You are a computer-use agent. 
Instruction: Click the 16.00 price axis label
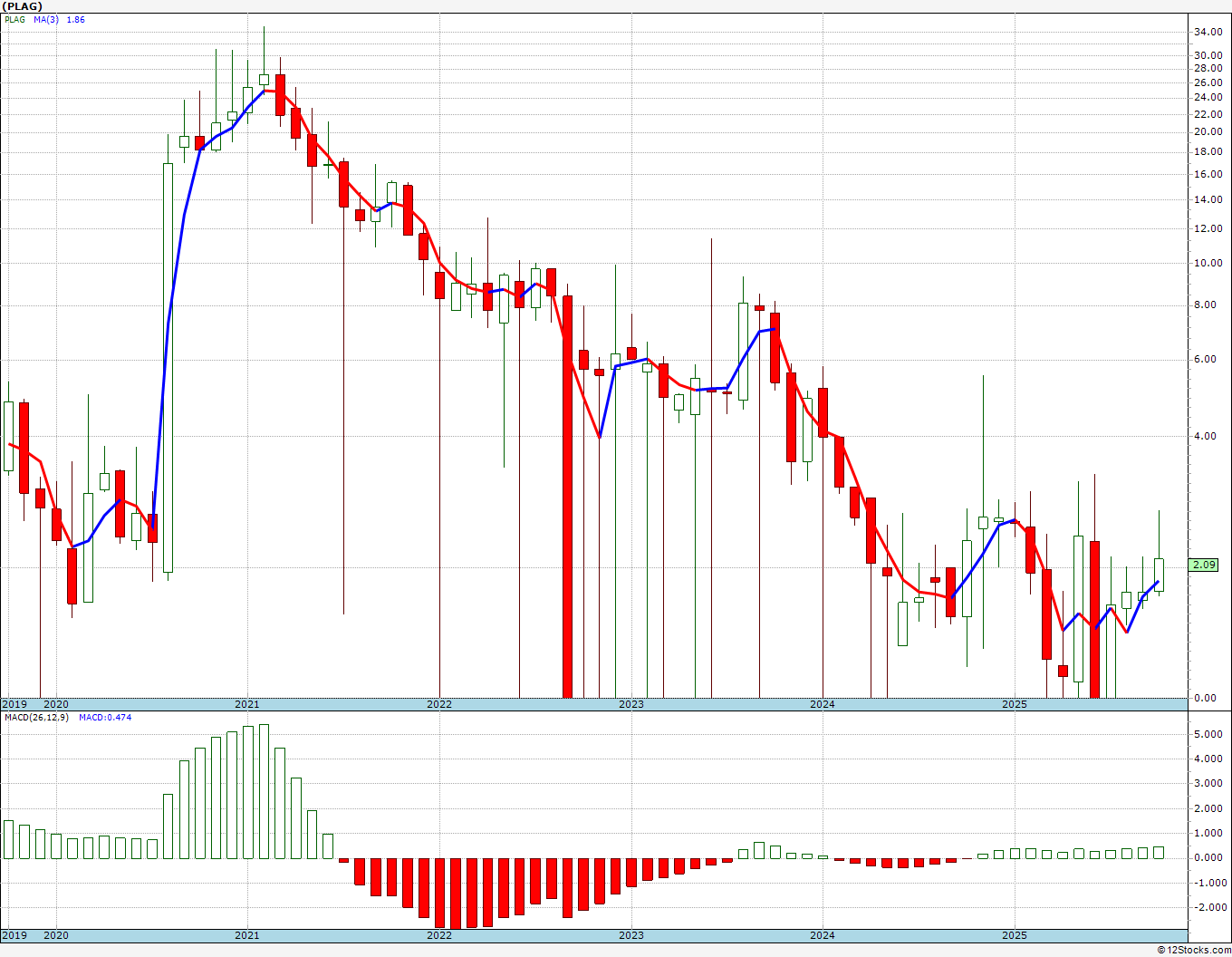[x=1208, y=174]
